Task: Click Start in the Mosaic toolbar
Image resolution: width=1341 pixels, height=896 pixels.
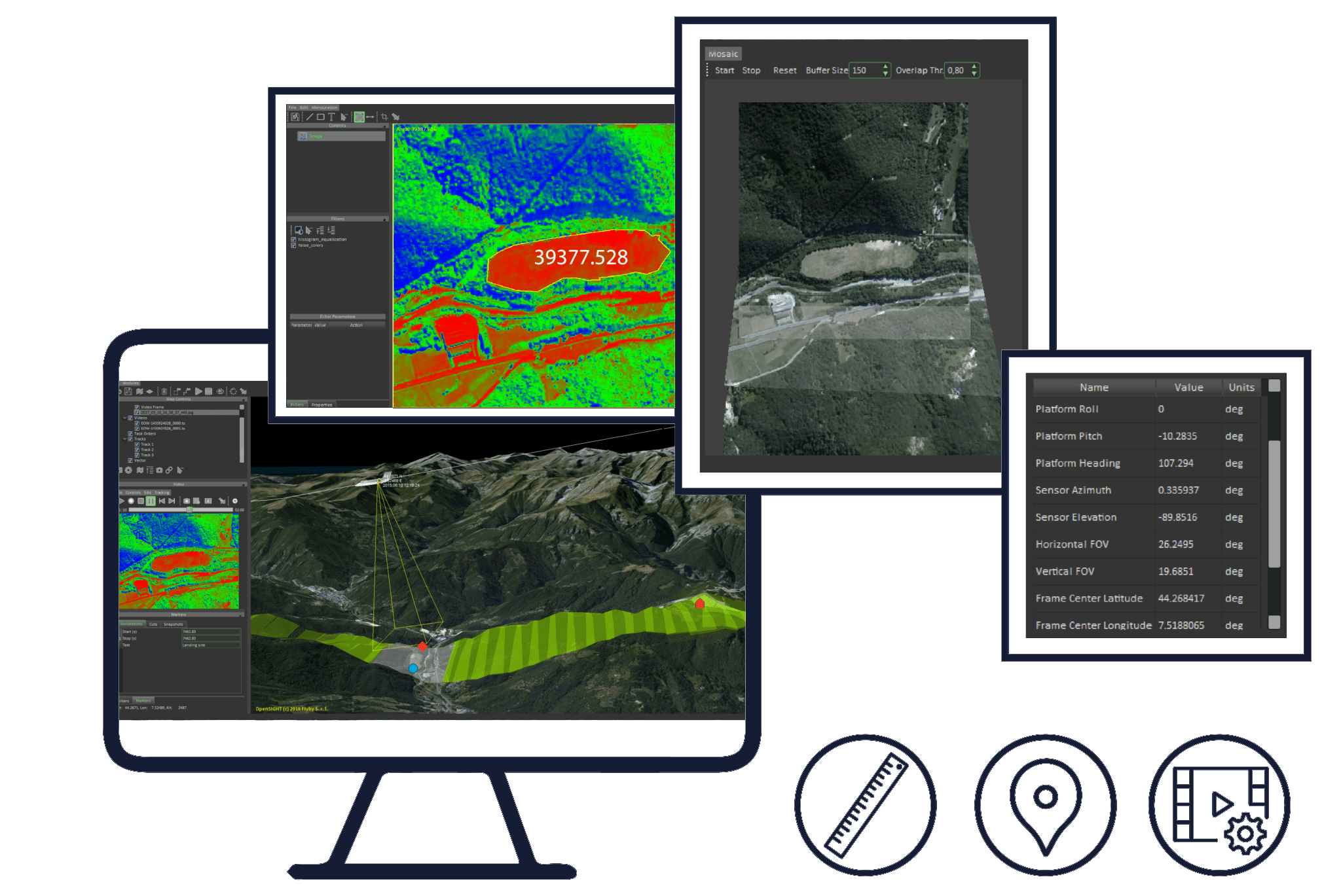Action: coord(724,71)
